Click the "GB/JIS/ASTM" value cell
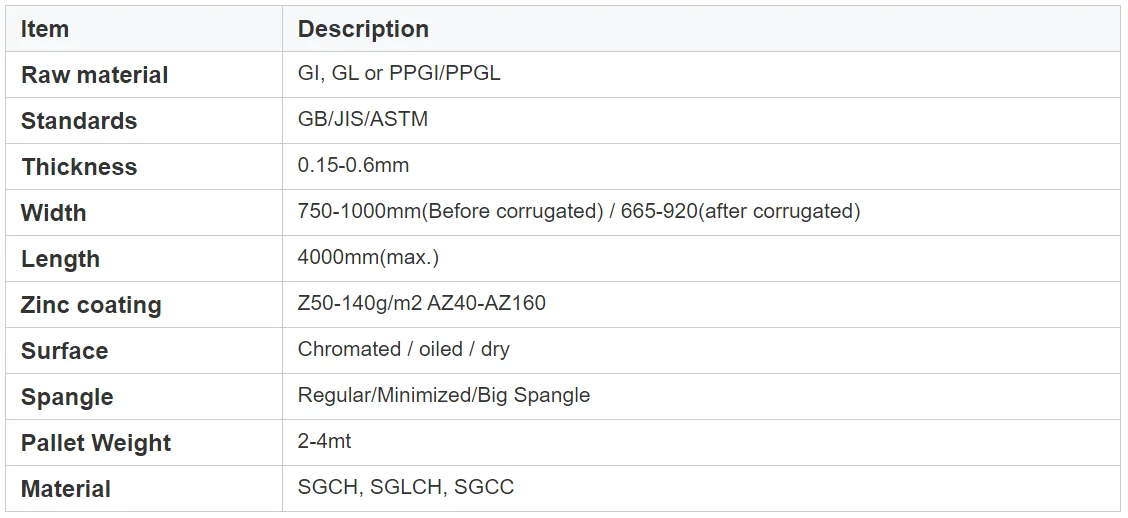The width and height of the screenshot is (1128, 518). pyautogui.click(x=363, y=120)
